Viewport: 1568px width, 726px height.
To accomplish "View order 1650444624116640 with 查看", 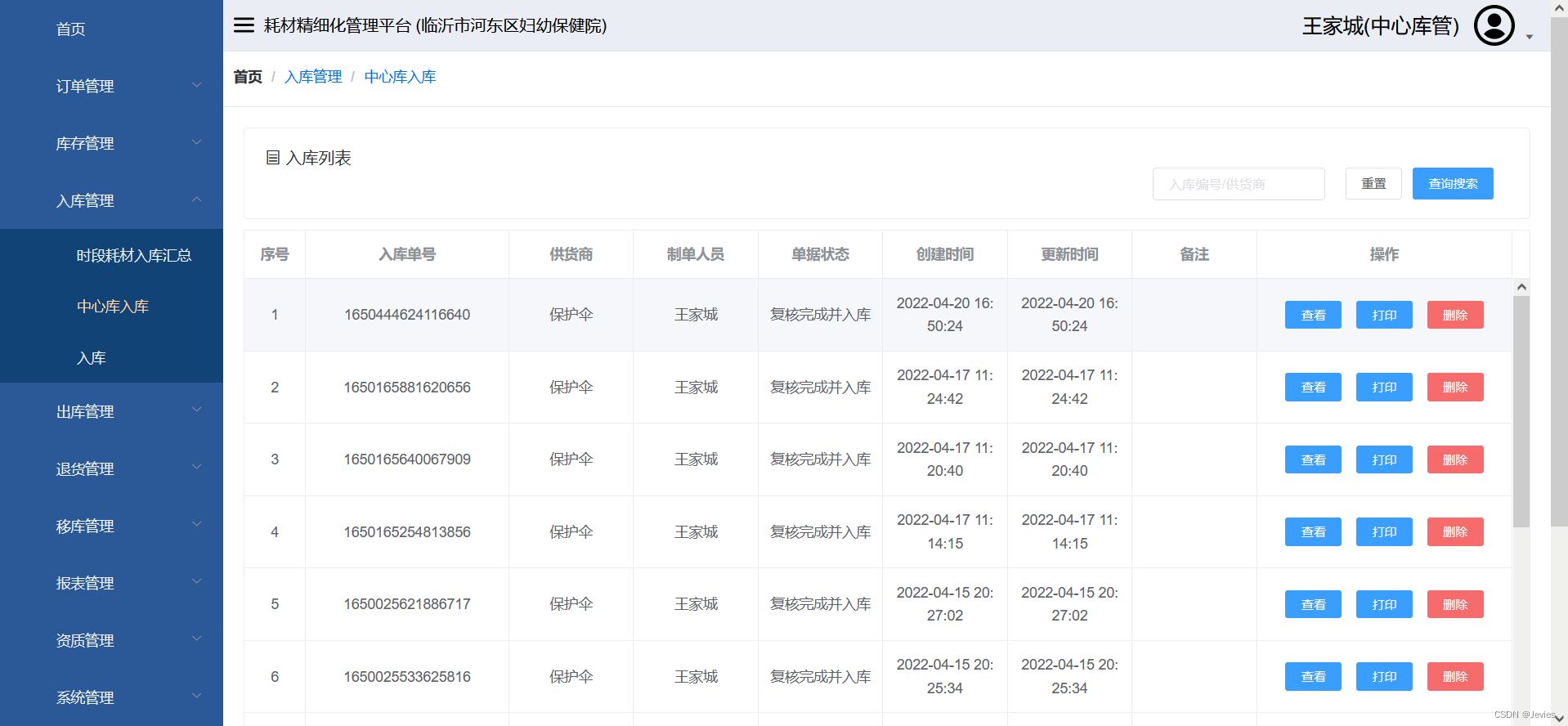I will (x=1313, y=315).
